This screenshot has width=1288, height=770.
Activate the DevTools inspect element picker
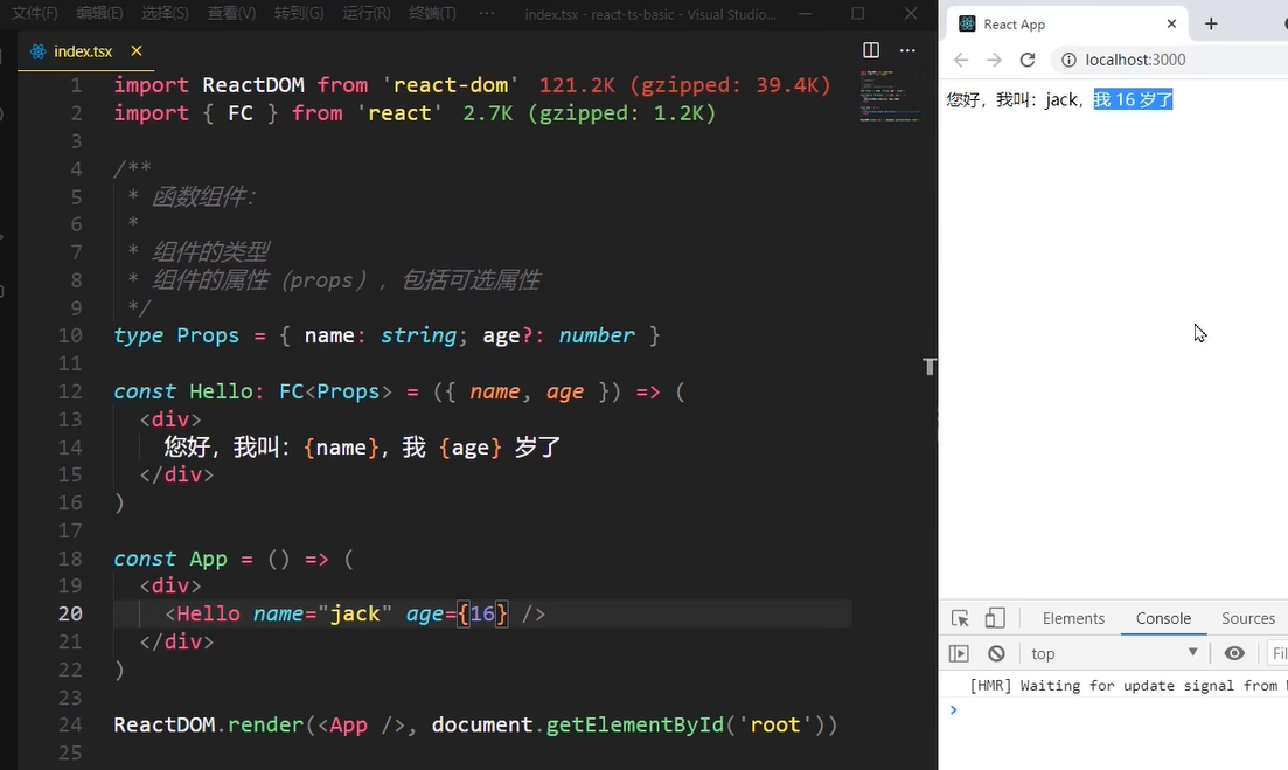click(960, 618)
